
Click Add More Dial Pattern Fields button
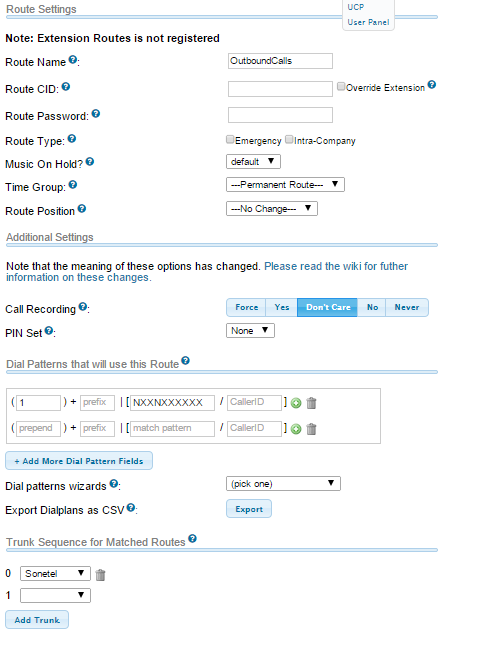(79, 461)
